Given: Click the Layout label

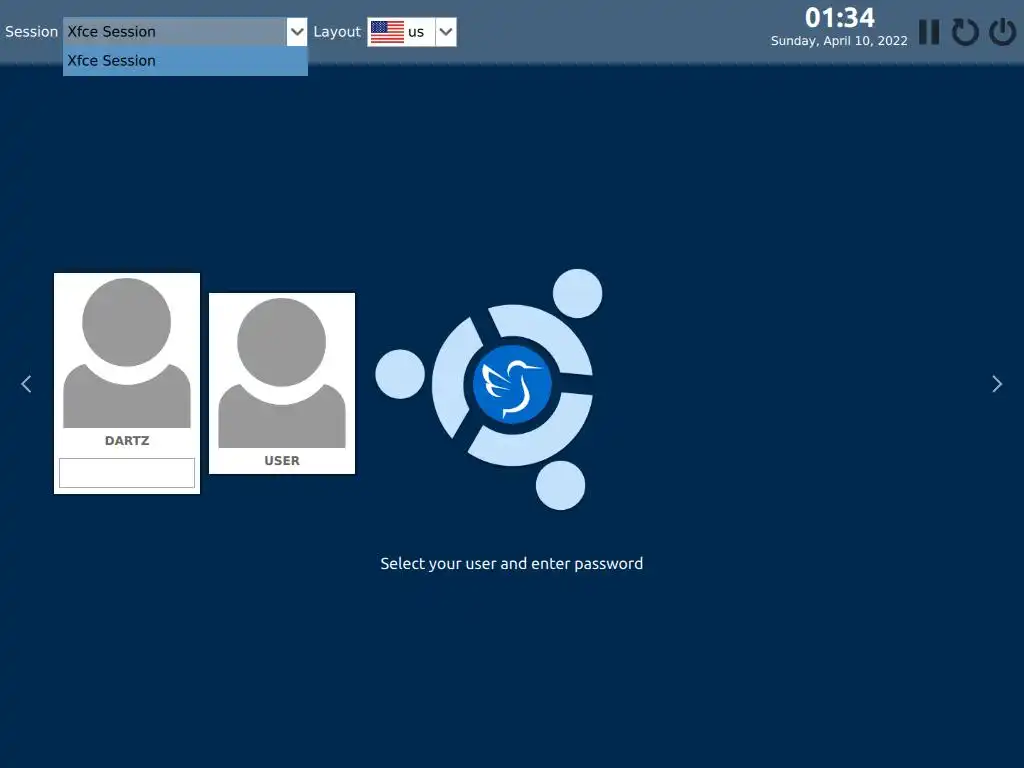Looking at the screenshot, I should tap(337, 32).
